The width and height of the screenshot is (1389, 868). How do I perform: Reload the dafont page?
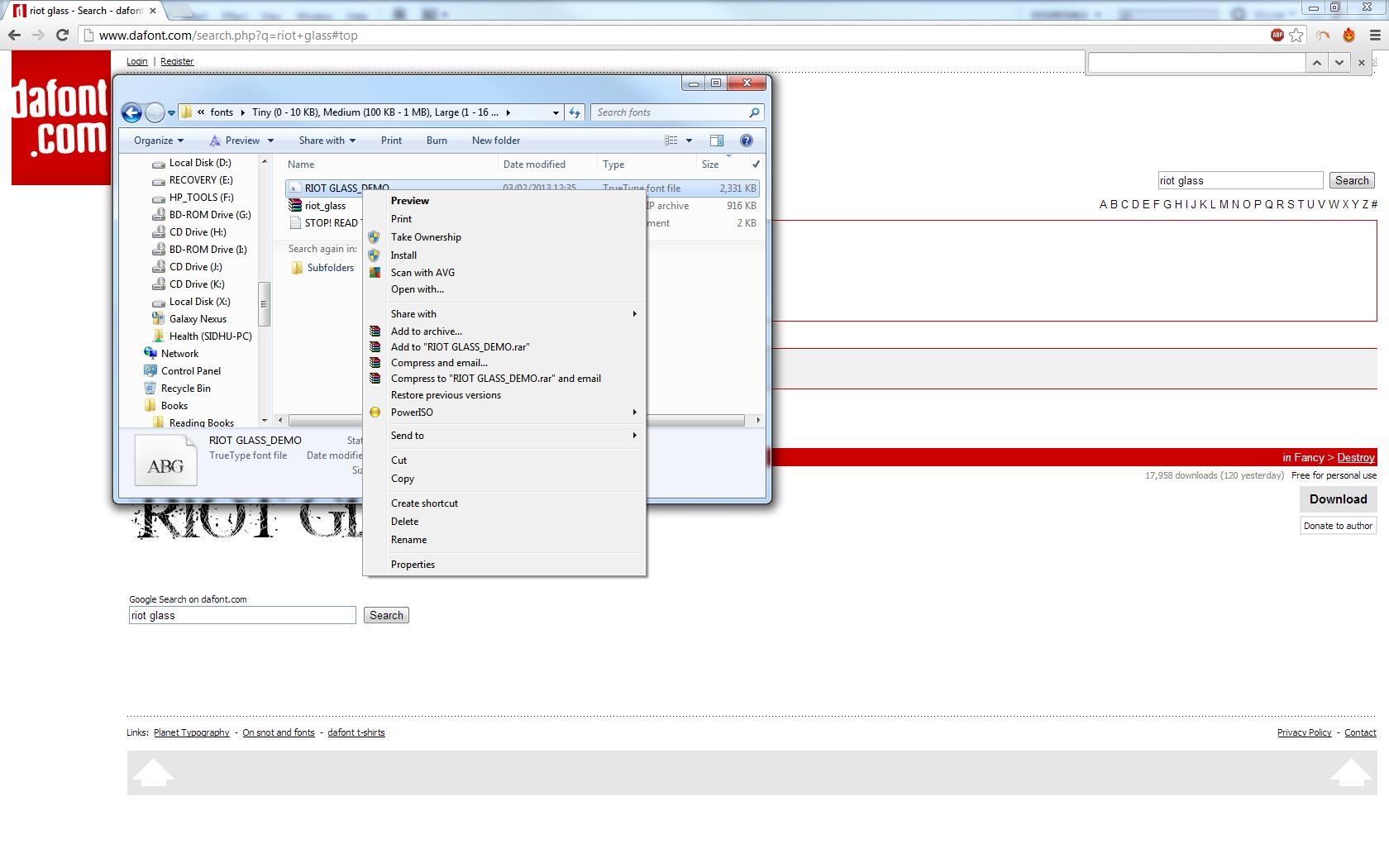click(x=62, y=36)
